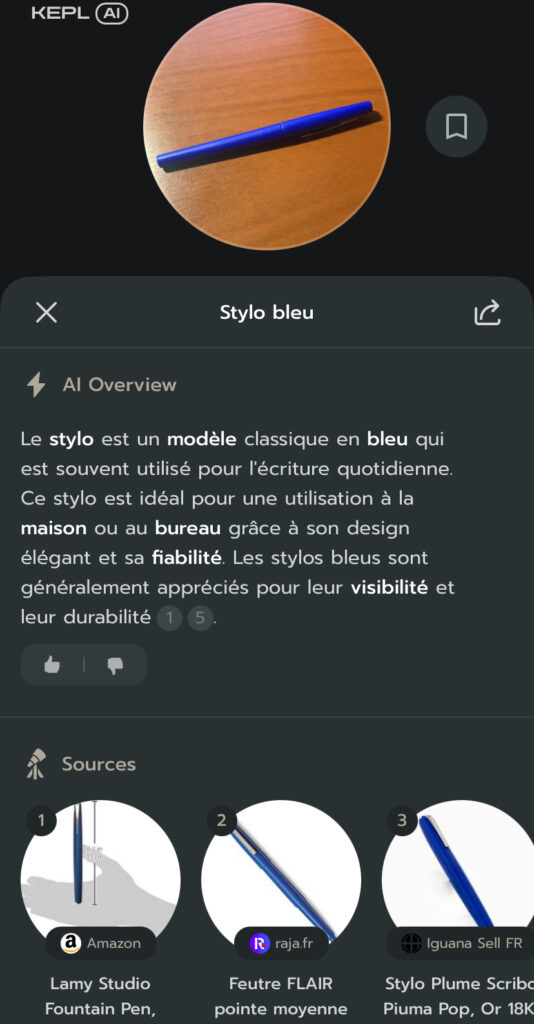Viewport: 534px width, 1024px height.
Task: Open Feutre FLAIR pointe moyenne title
Action: tap(281, 996)
